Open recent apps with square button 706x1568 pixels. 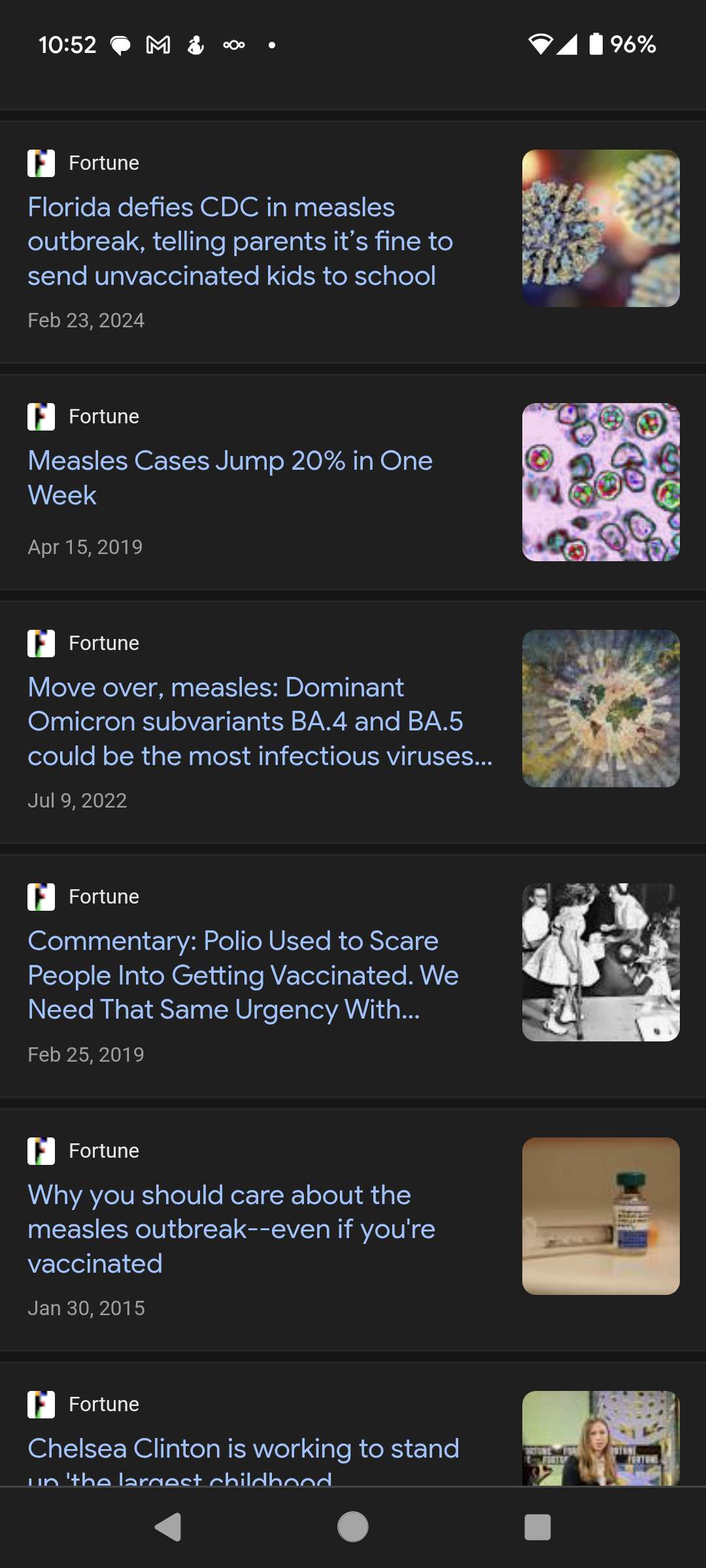pos(537,1527)
